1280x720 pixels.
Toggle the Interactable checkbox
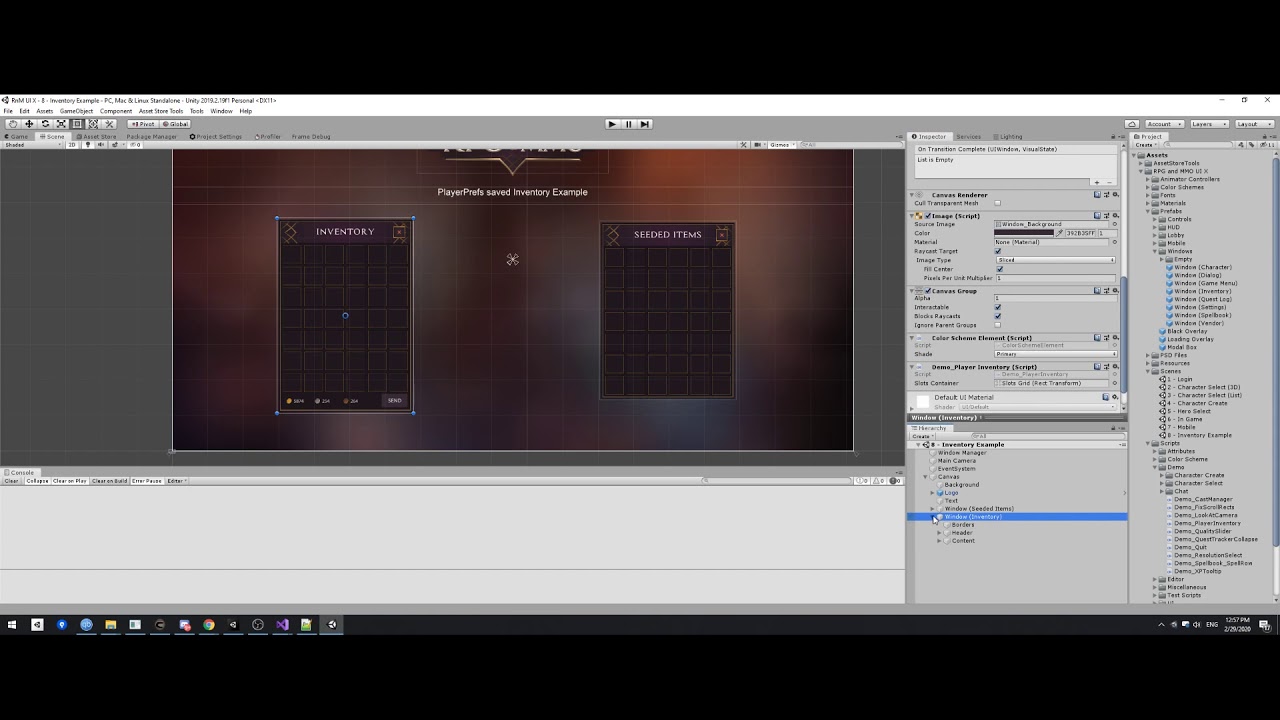pos(998,307)
